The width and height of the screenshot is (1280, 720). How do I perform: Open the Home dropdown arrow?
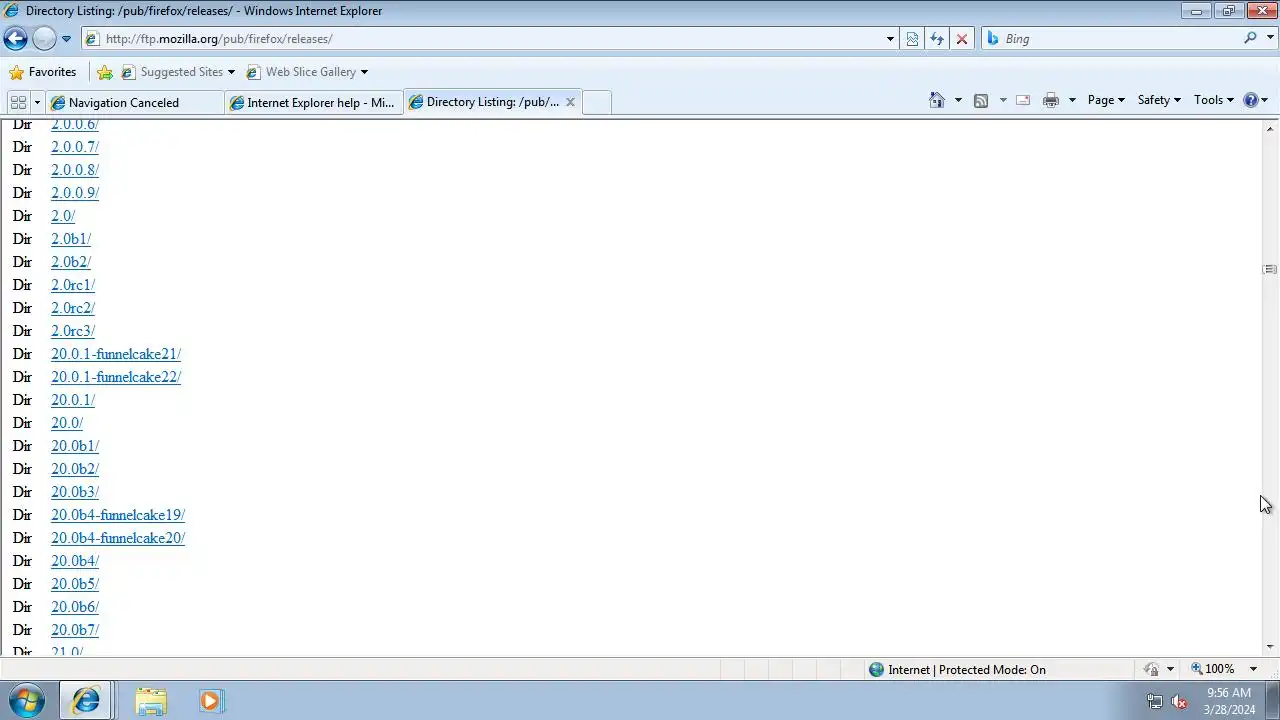pyautogui.click(x=958, y=100)
